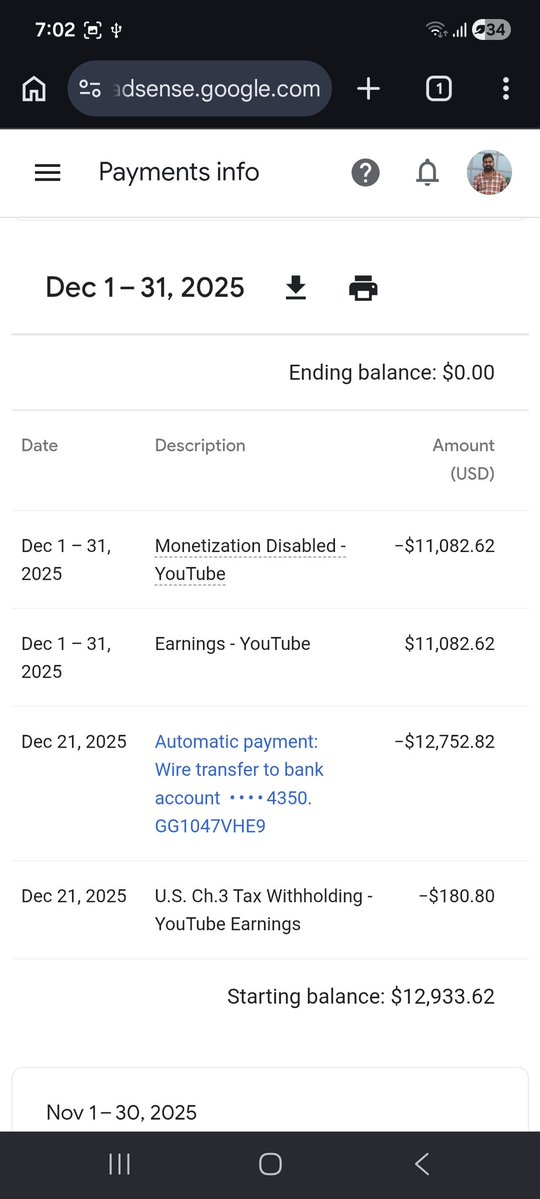
Task: Focus the adsense.google.com address bar
Action: click(199, 89)
